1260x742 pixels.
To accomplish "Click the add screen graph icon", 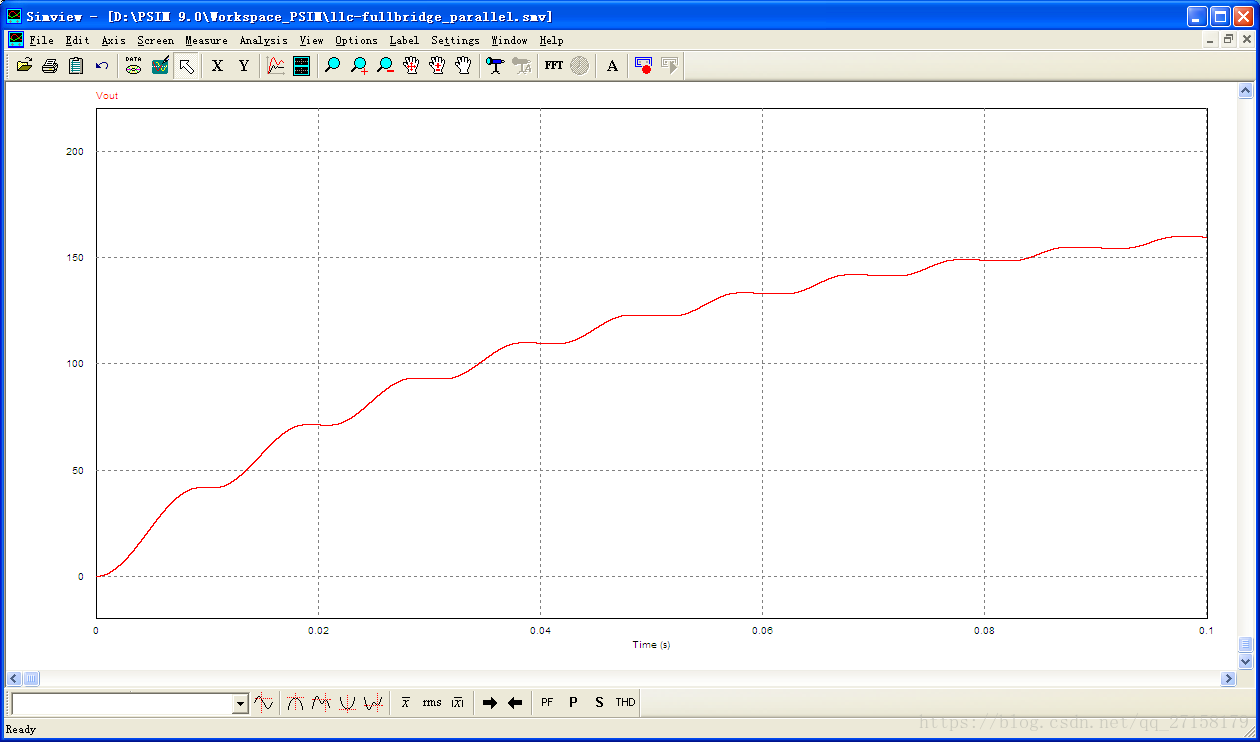I will click(275, 66).
